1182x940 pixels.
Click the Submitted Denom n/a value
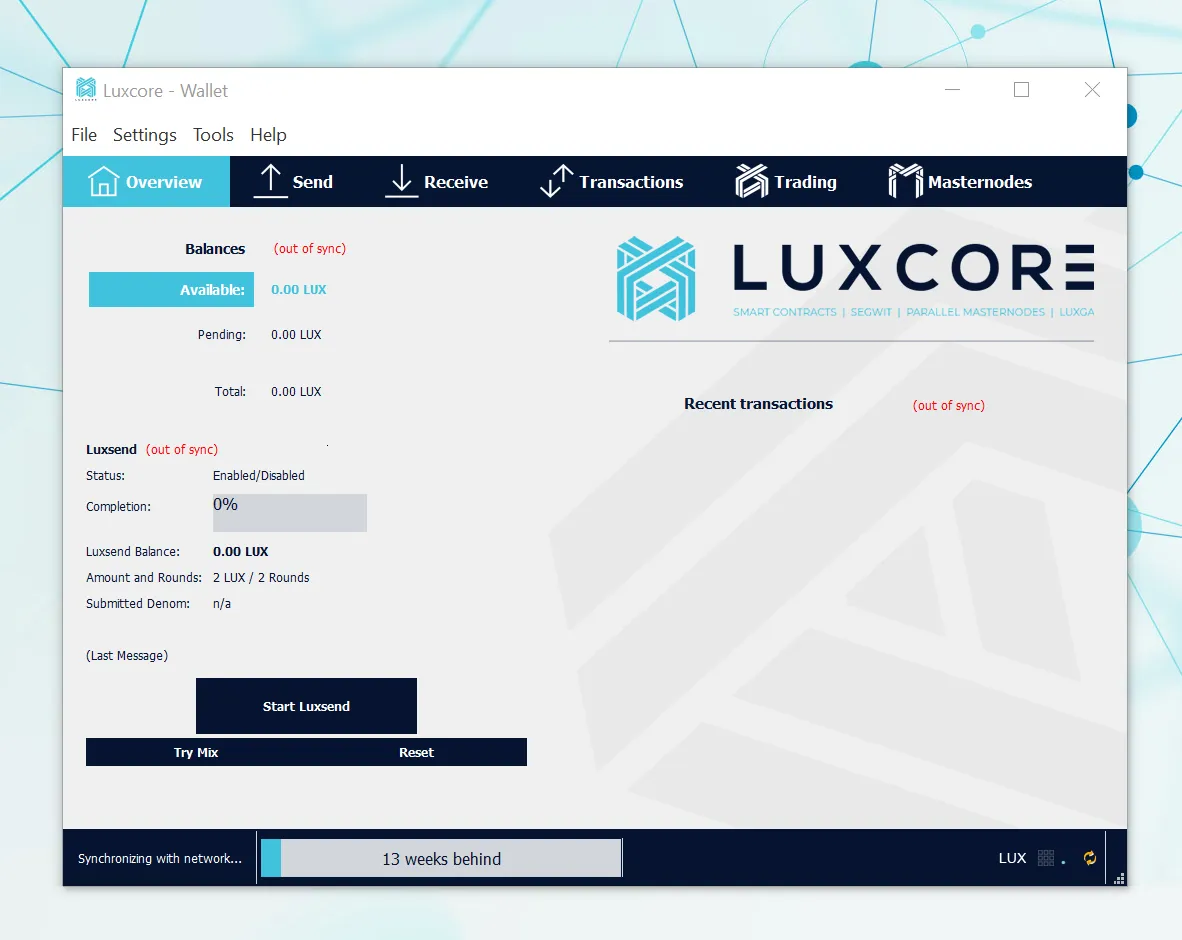click(x=222, y=604)
